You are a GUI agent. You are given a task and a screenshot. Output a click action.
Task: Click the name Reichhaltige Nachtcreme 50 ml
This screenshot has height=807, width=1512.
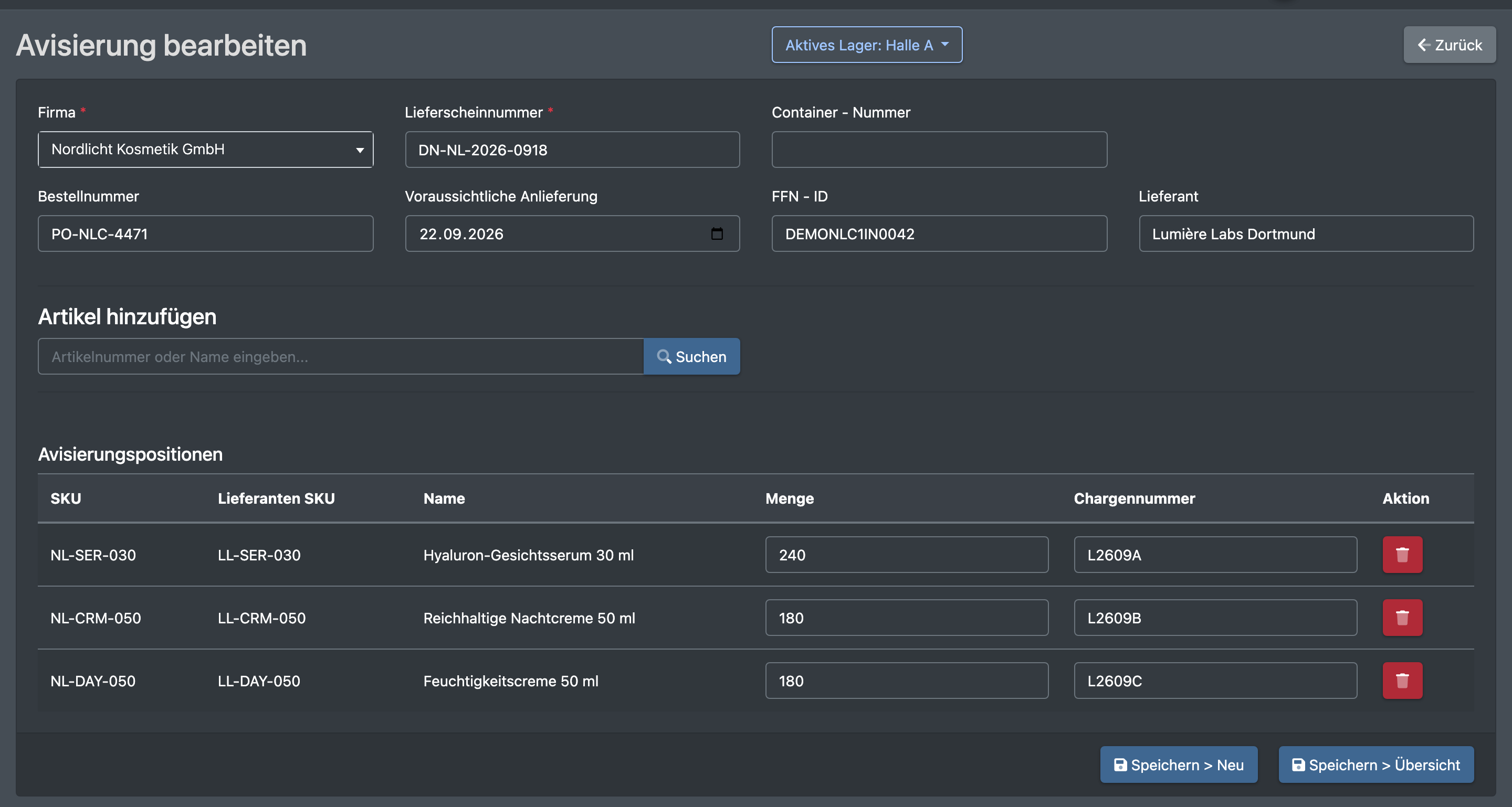click(529, 618)
